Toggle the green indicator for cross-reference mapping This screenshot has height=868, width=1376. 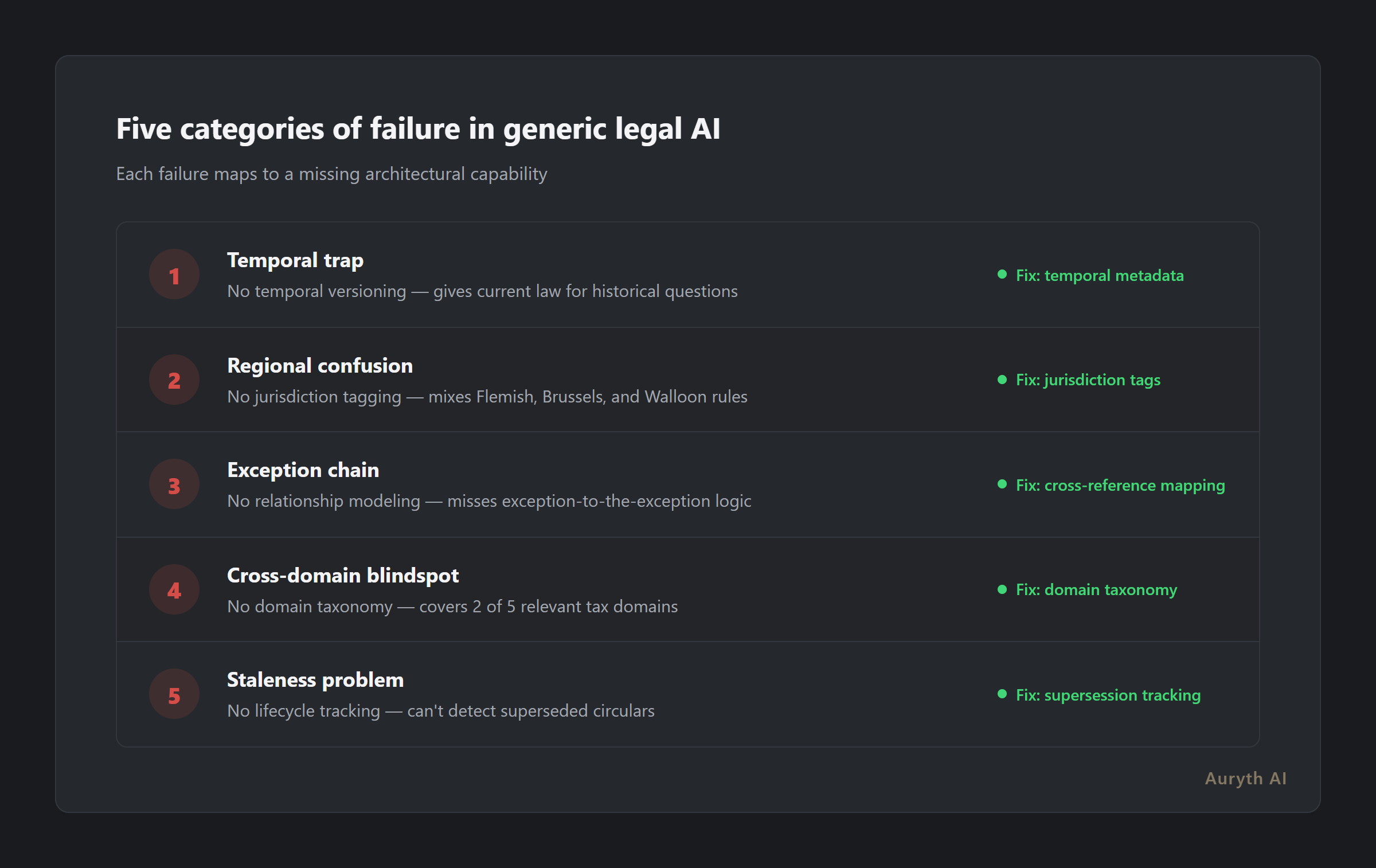(x=1002, y=485)
